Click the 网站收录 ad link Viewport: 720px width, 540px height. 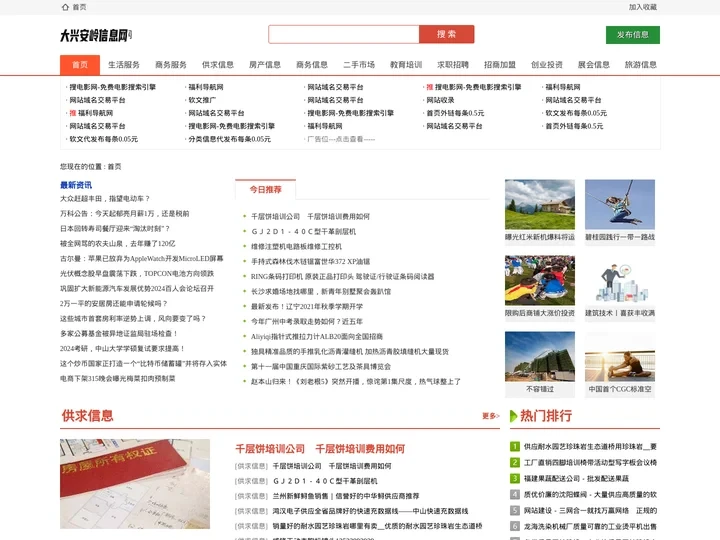(440, 100)
